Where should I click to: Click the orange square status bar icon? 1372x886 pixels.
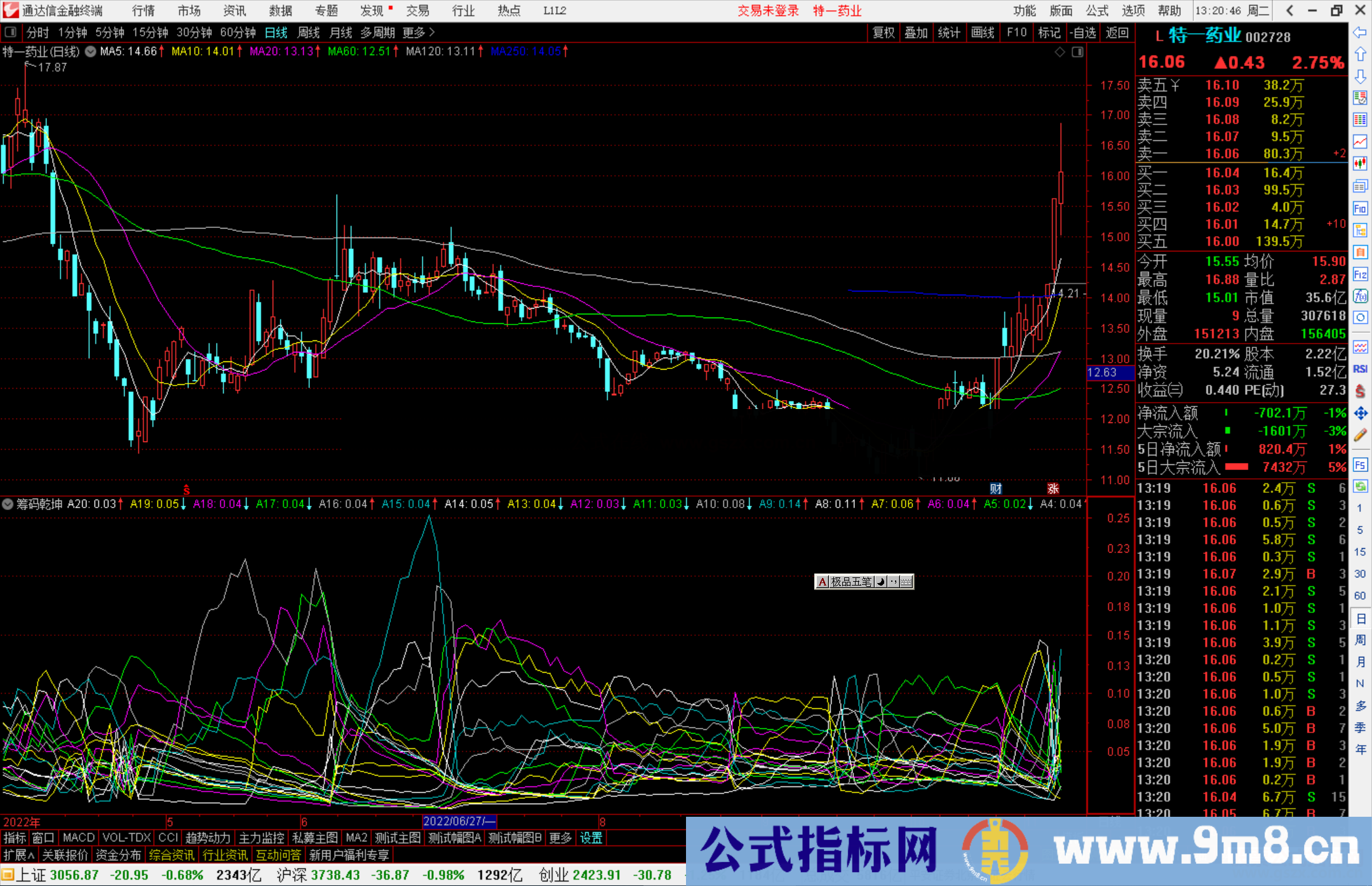coord(8,875)
